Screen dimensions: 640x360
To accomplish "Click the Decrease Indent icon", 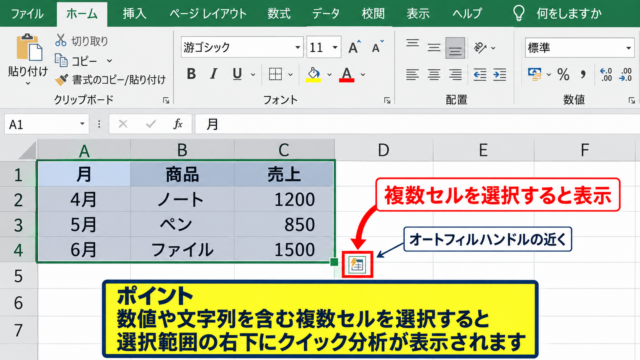I will tap(480, 75).
